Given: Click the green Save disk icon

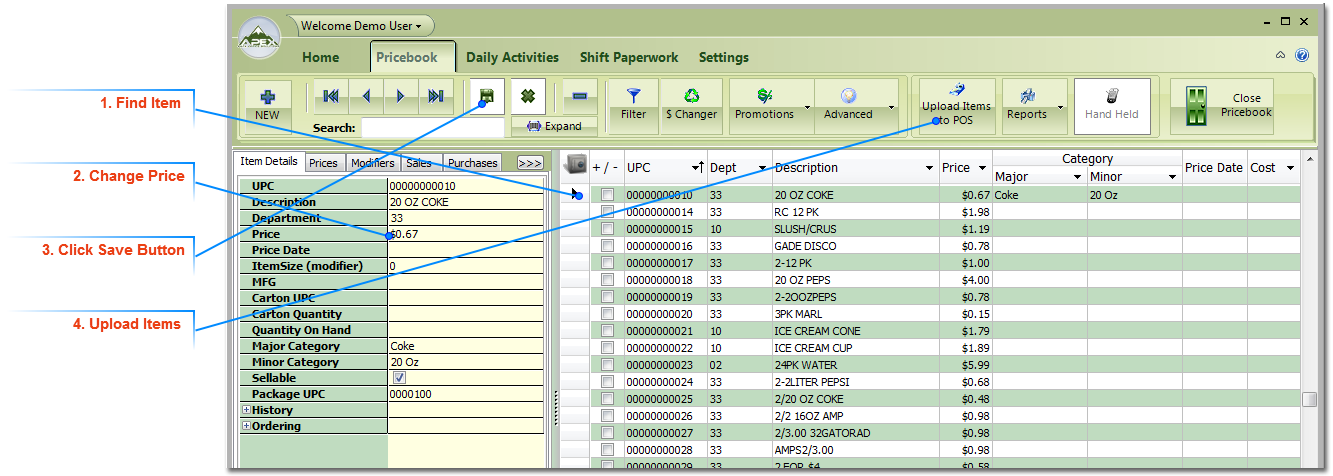Looking at the screenshot, I should (488, 96).
